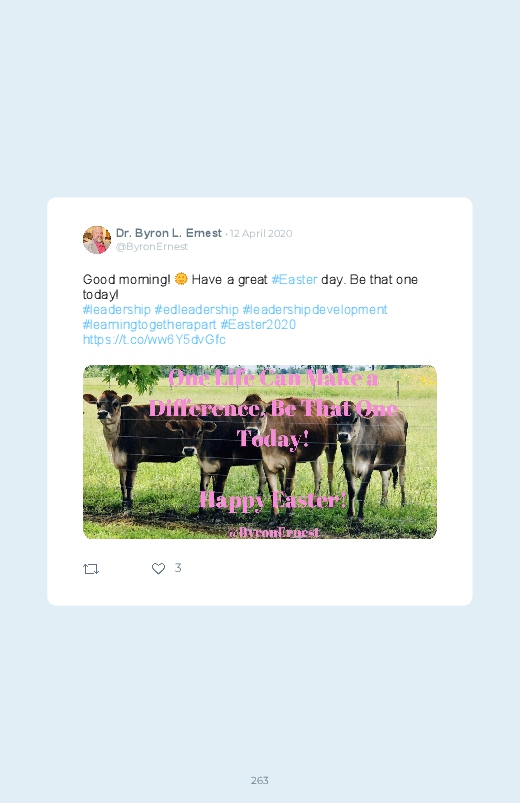This screenshot has height=803, width=520.
Task: Open #leadershipdevelopment hashtag
Action: click(x=315, y=310)
